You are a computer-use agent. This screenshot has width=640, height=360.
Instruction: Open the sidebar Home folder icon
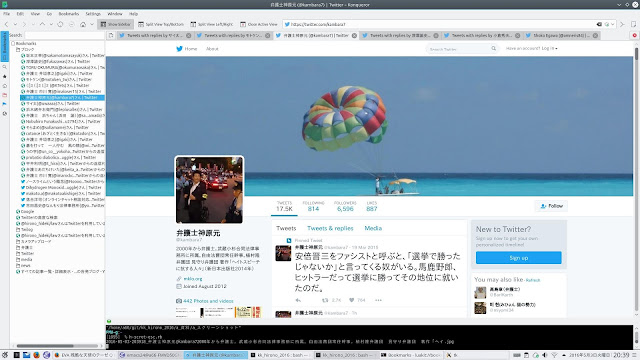[x=4, y=86]
